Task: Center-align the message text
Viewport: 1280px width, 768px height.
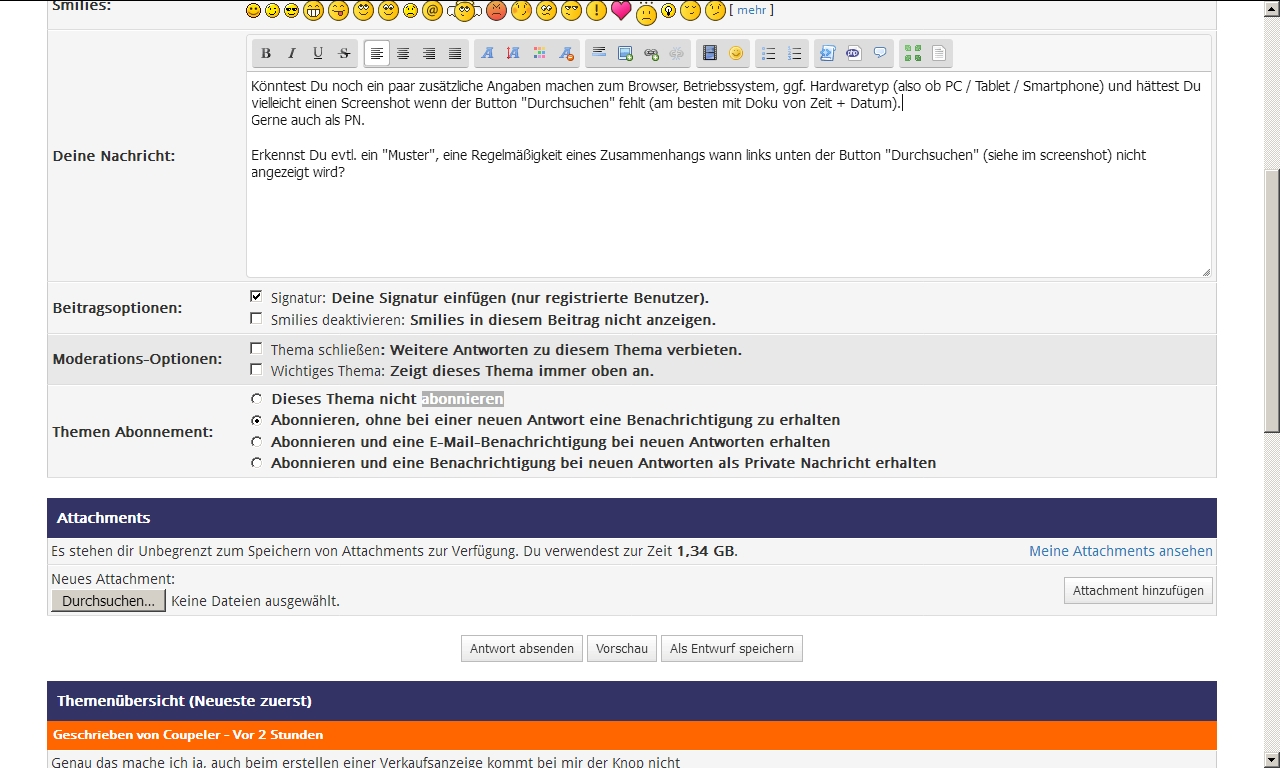Action: (403, 53)
